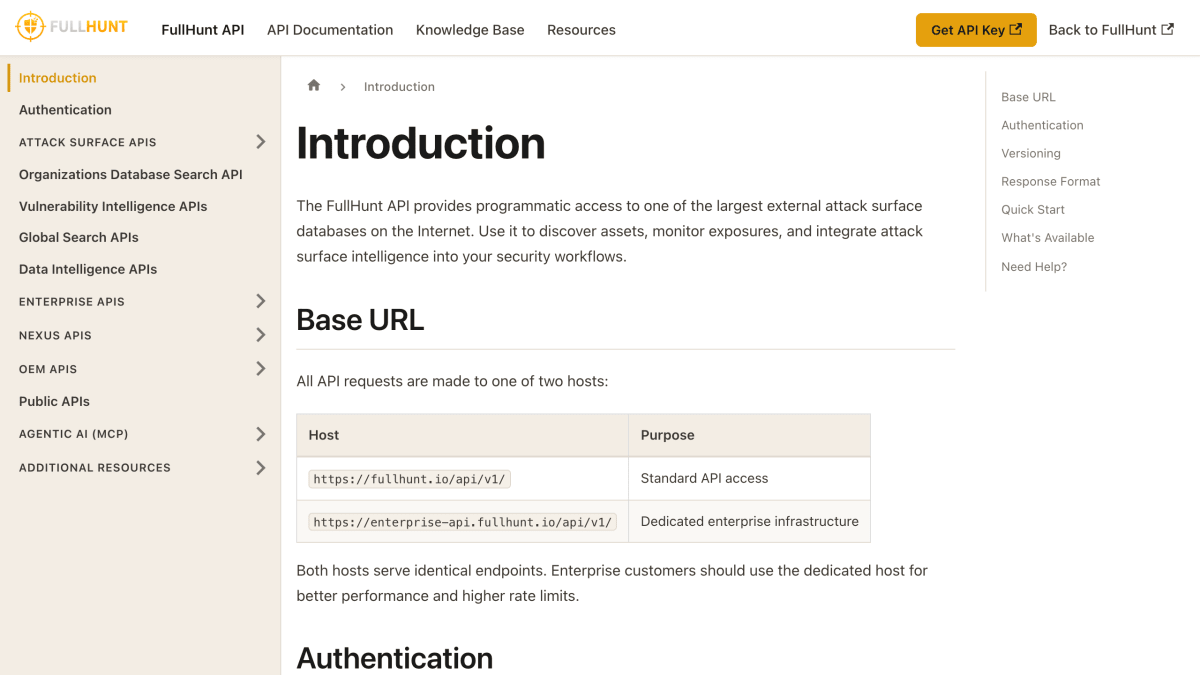Expand the Enterprise APIs chevron
1200x675 pixels.
coord(260,301)
